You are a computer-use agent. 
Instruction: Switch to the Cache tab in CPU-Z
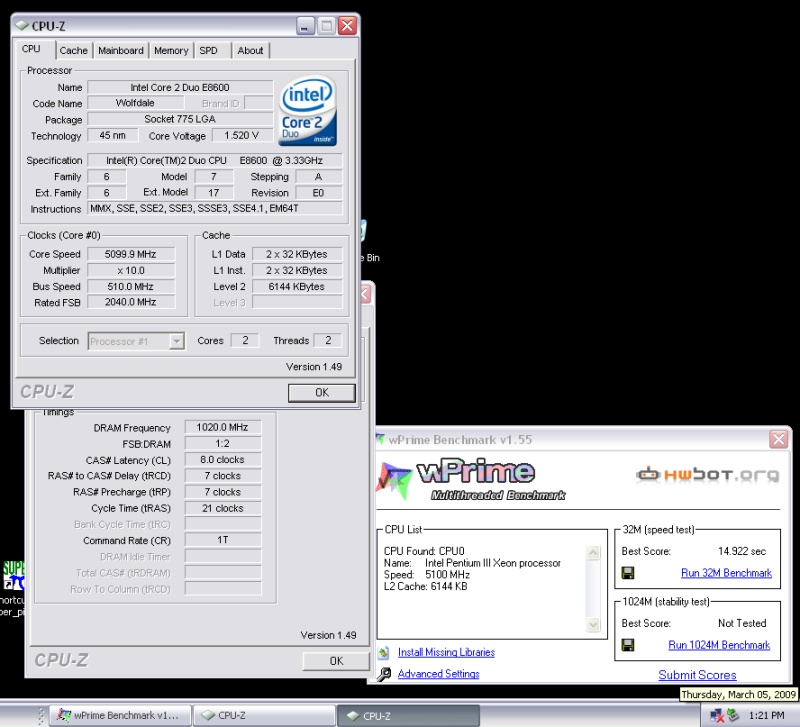(73, 51)
